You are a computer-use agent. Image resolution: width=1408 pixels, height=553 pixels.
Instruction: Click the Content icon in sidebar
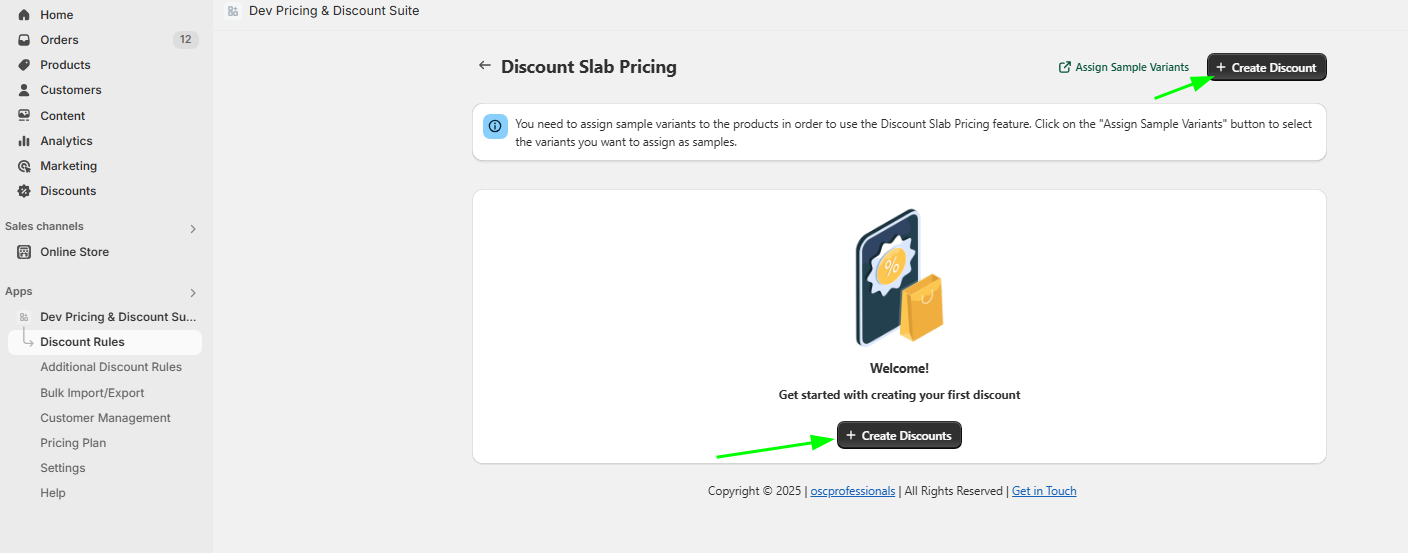tap(24, 116)
